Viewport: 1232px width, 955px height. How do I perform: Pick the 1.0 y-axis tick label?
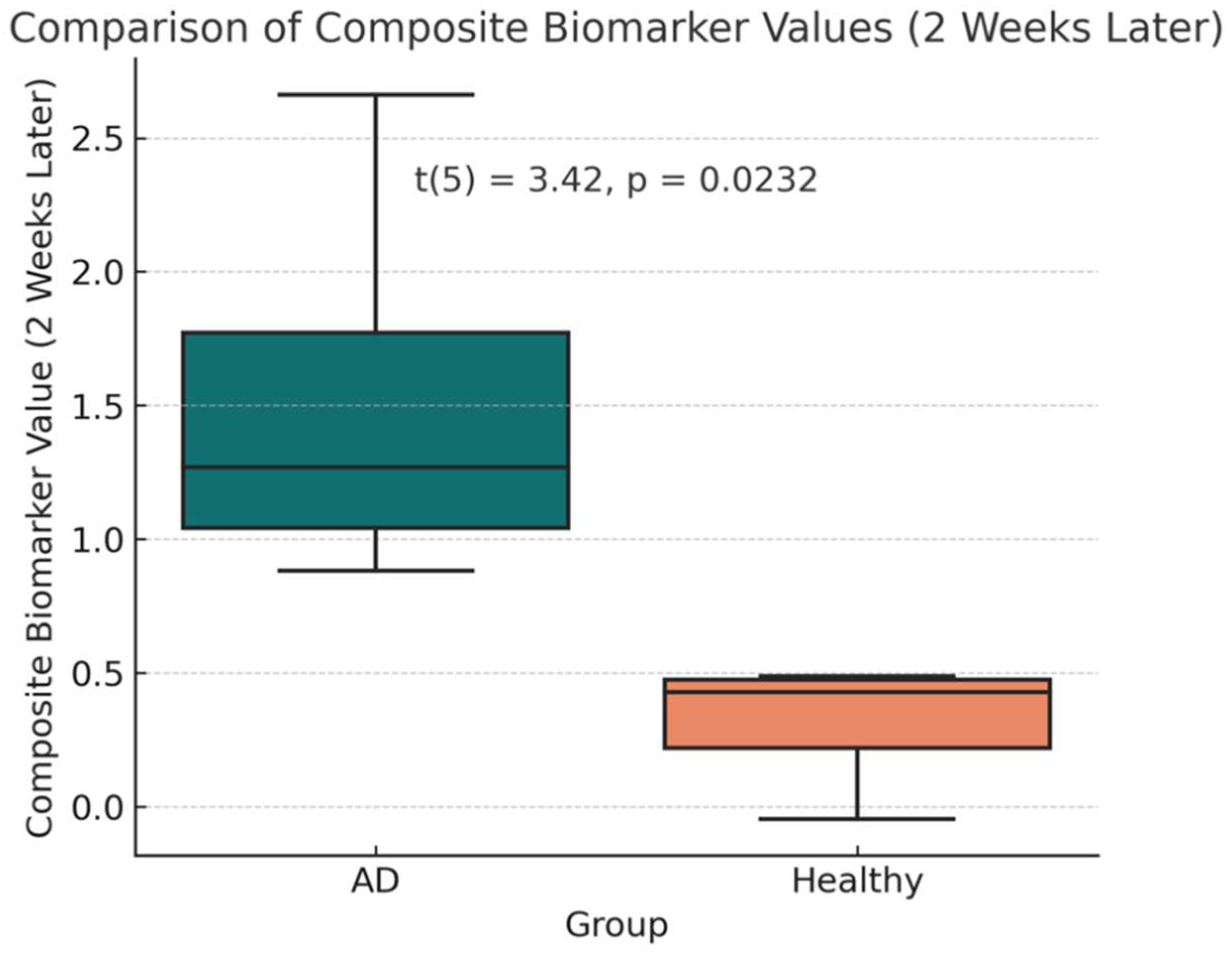[97, 539]
